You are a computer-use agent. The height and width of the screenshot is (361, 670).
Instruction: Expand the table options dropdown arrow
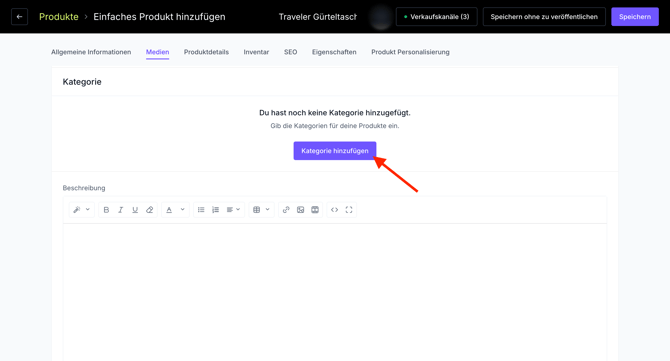pyautogui.click(x=267, y=210)
